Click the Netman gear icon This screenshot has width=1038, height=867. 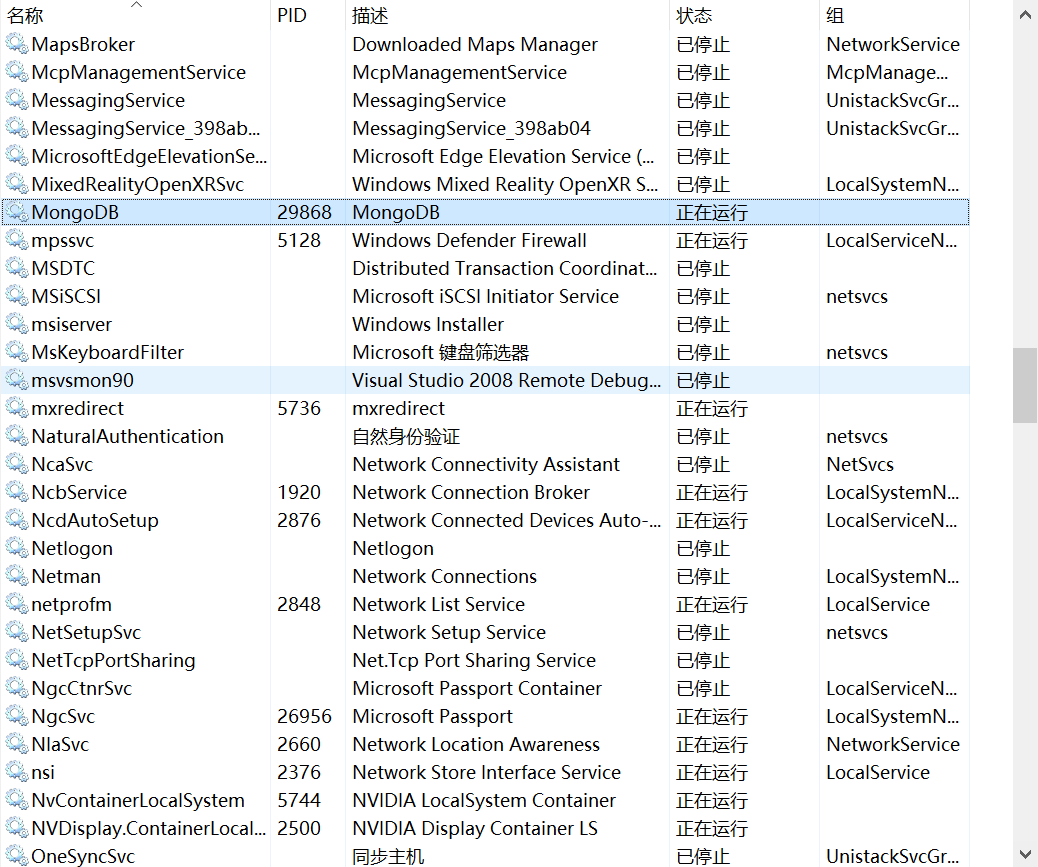17,576
